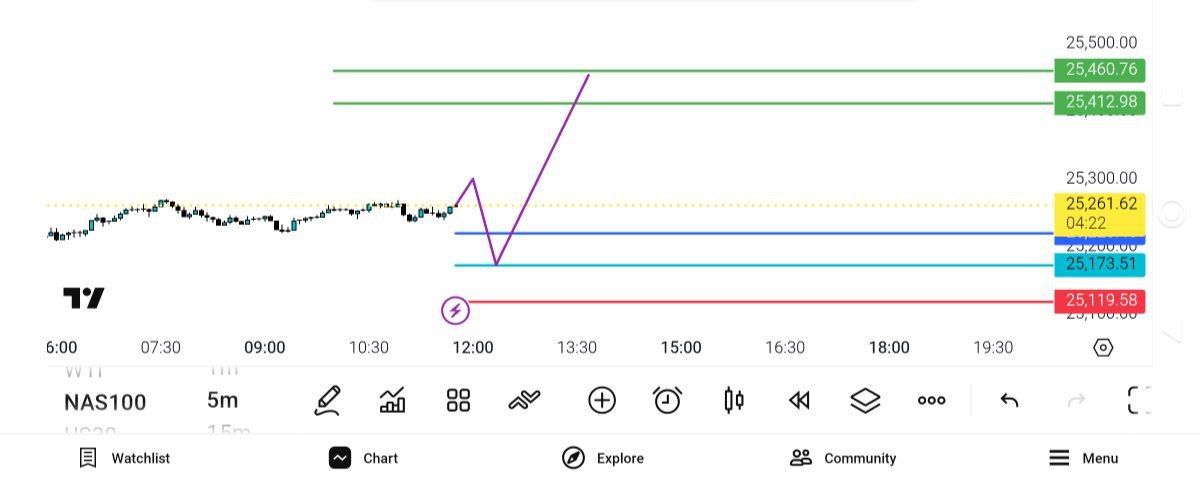Click the purple lightning event marker
Viewport: 1200px width, 483px height.
point(455,311)
